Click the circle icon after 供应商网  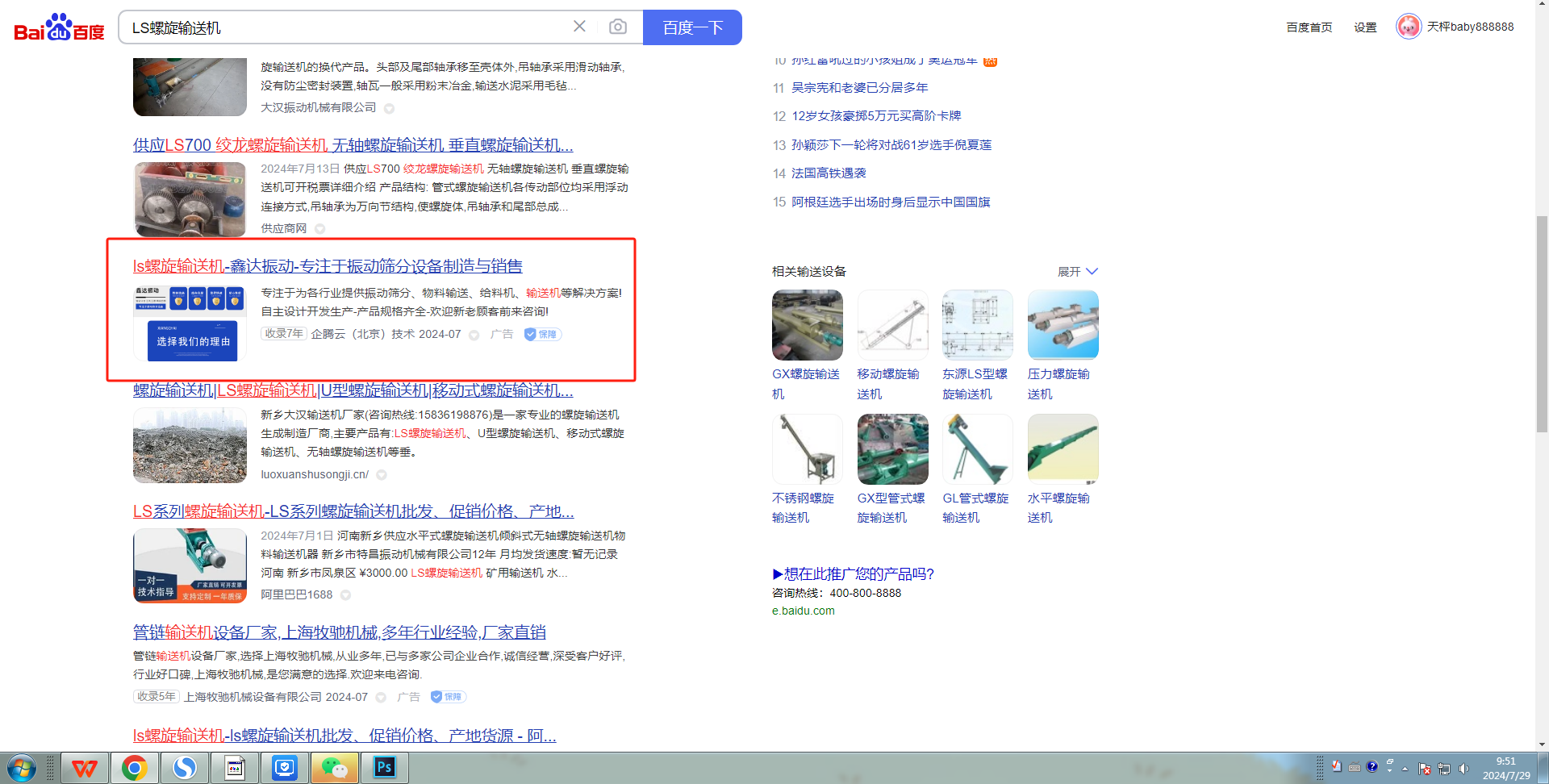coord(320,229)
